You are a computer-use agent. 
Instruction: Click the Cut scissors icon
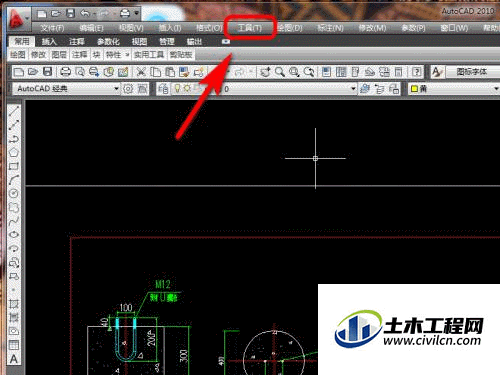(141, 72)
